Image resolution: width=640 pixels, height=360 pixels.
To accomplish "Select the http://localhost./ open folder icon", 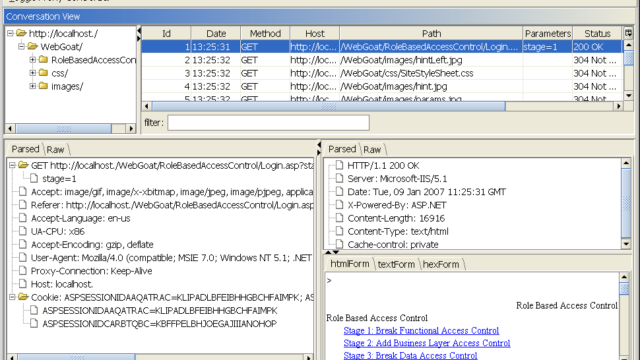I will [22, 33].
